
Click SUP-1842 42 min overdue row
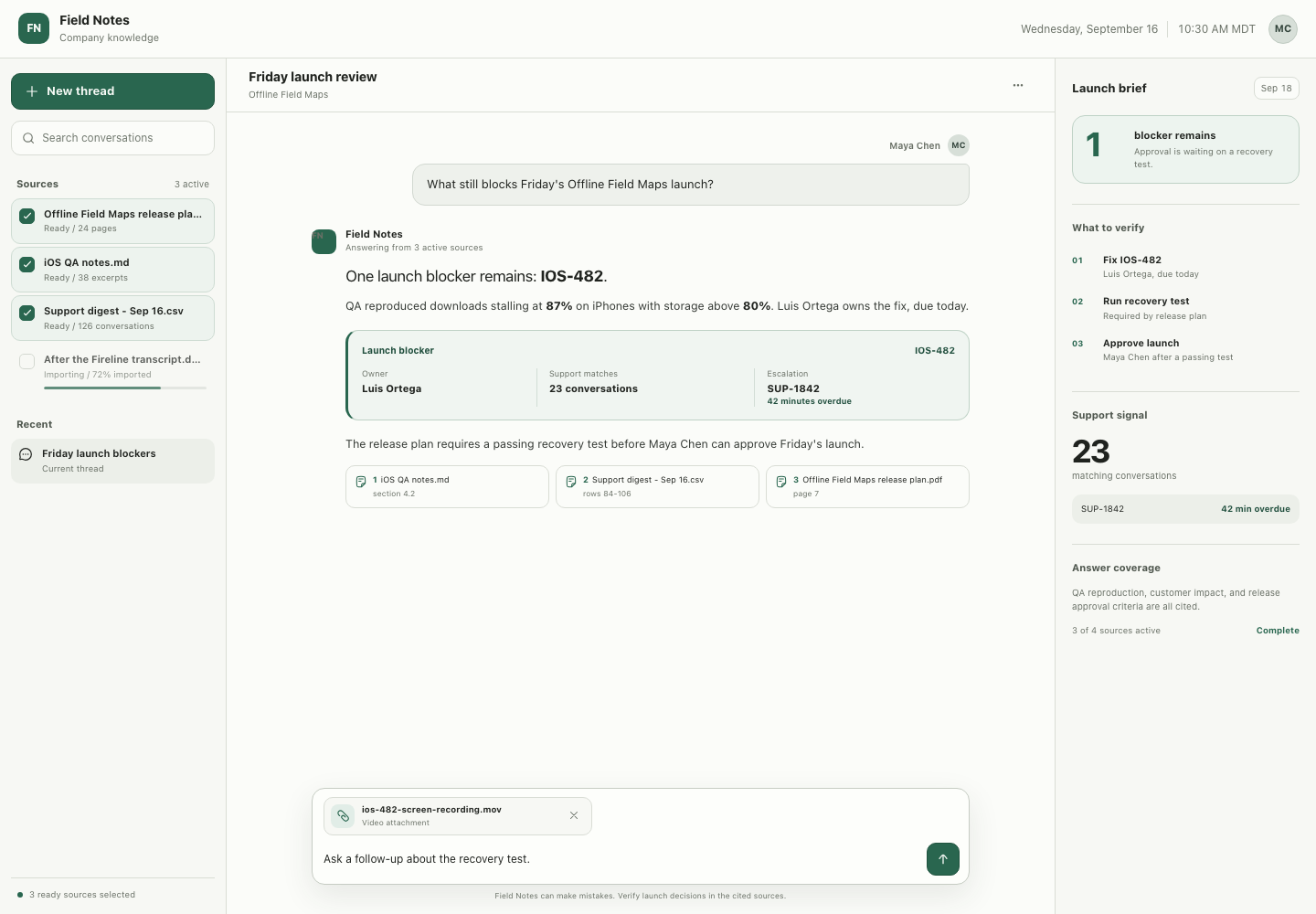[x=1185, y=509]
